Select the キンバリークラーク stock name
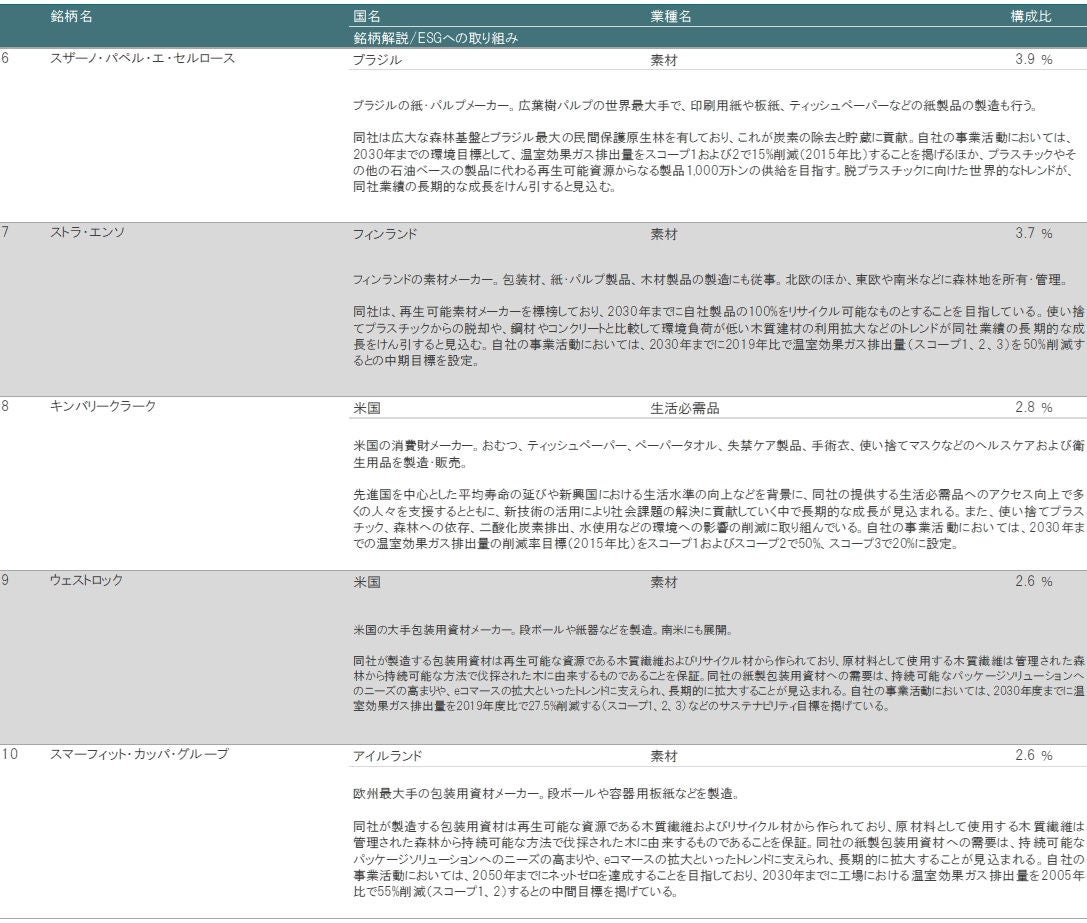The image size is (1087, 923). (103, 407)
